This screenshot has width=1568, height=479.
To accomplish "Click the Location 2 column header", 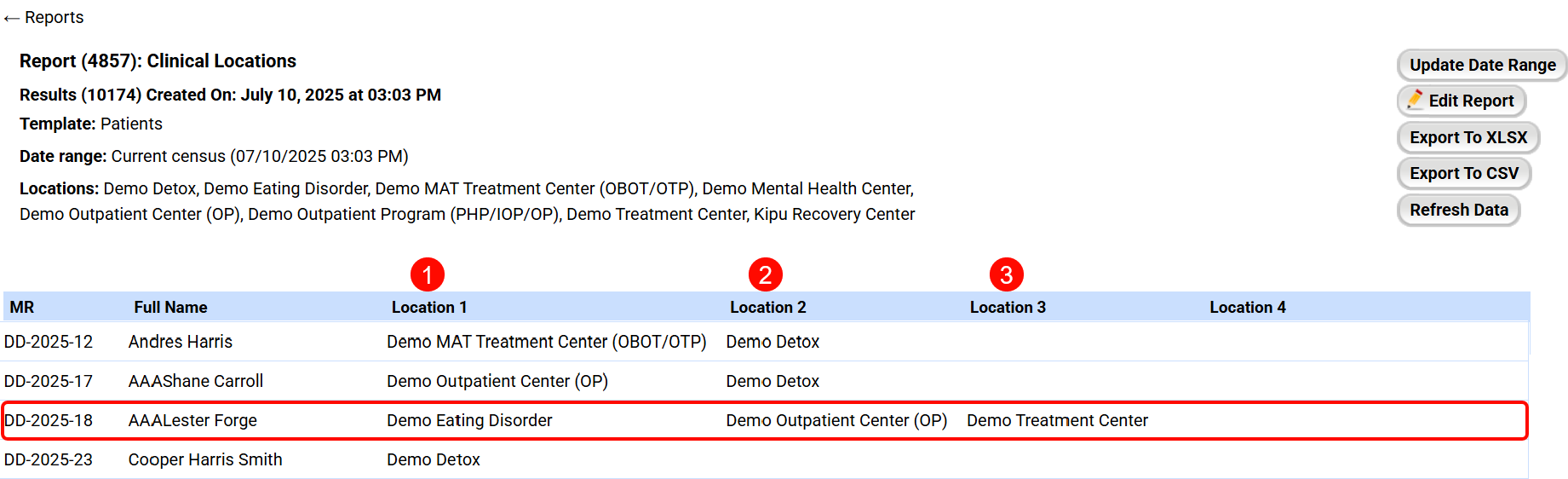I will click(767, 307).
